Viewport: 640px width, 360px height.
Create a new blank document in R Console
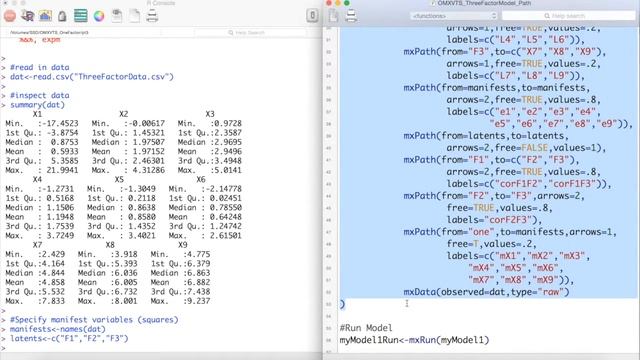tap(134, 16)
